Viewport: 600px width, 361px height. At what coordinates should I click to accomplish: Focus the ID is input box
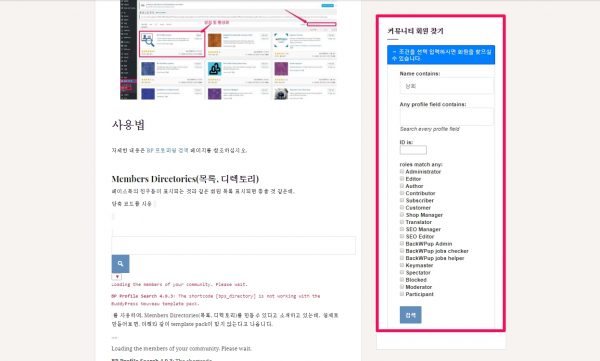point(413,150)
